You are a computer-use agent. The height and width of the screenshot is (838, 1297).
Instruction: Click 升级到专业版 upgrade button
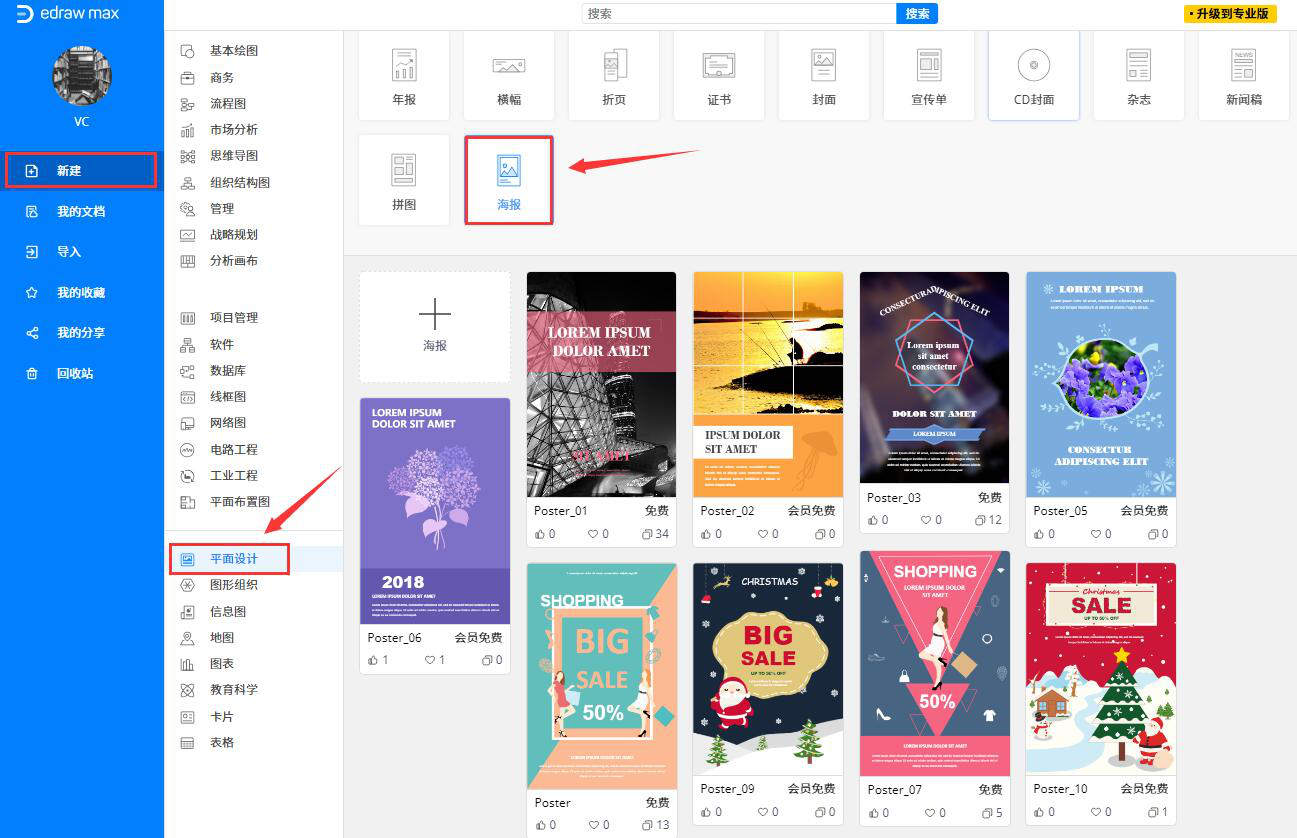click(1230, 14)
